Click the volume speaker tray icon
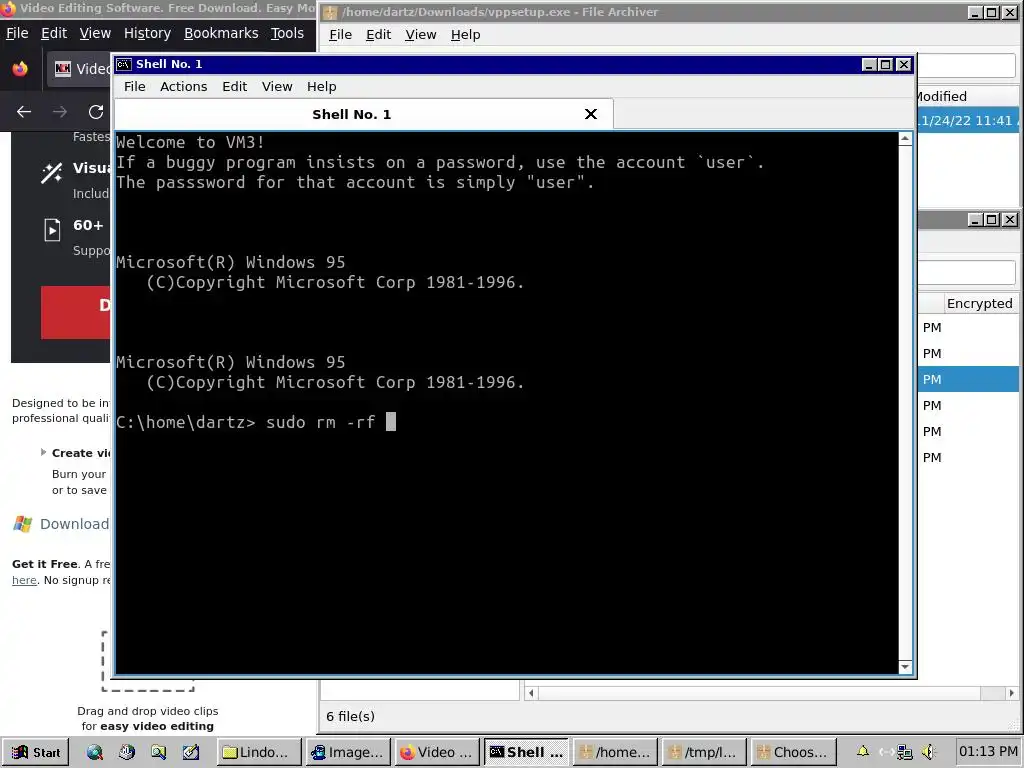 pos(929,752)
